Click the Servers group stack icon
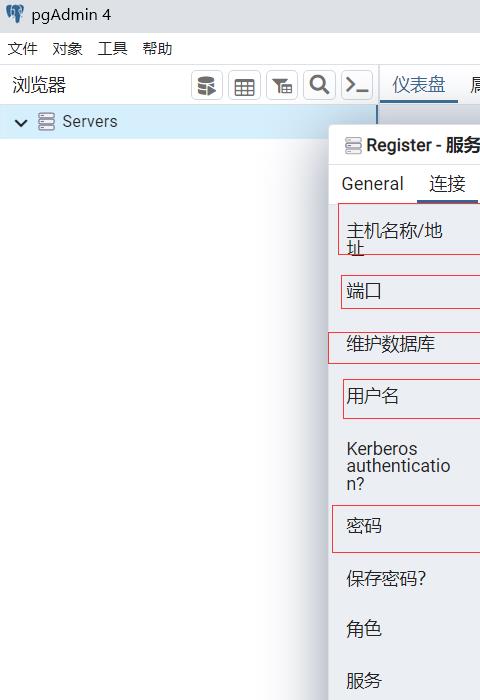The image size is (480, 700). [46, 121]
